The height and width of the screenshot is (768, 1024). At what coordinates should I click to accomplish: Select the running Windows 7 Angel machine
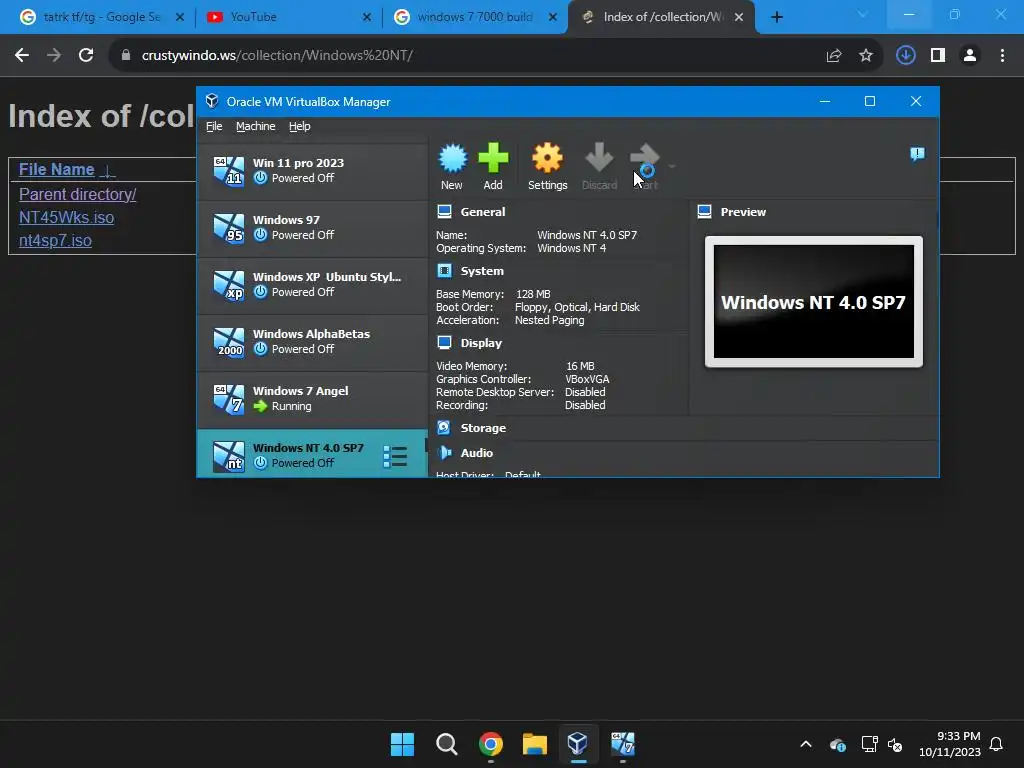click(312, 398)
